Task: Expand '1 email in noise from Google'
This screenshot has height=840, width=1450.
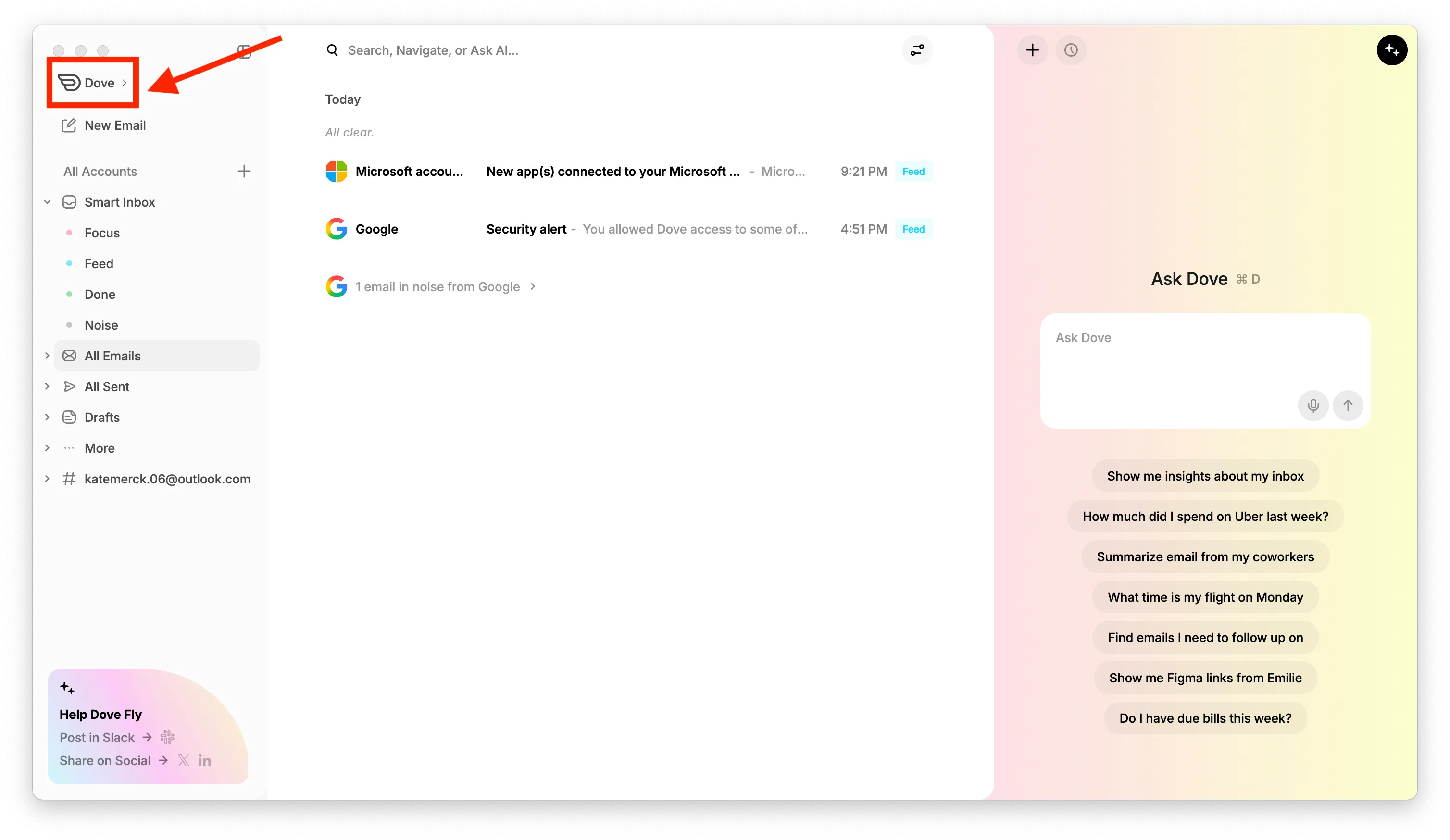Action: pyautogui.click(x=437, y=286)
